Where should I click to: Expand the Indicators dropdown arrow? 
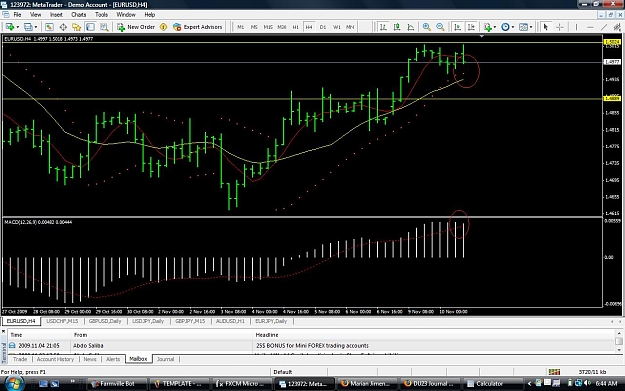click(x=495, y=27)
